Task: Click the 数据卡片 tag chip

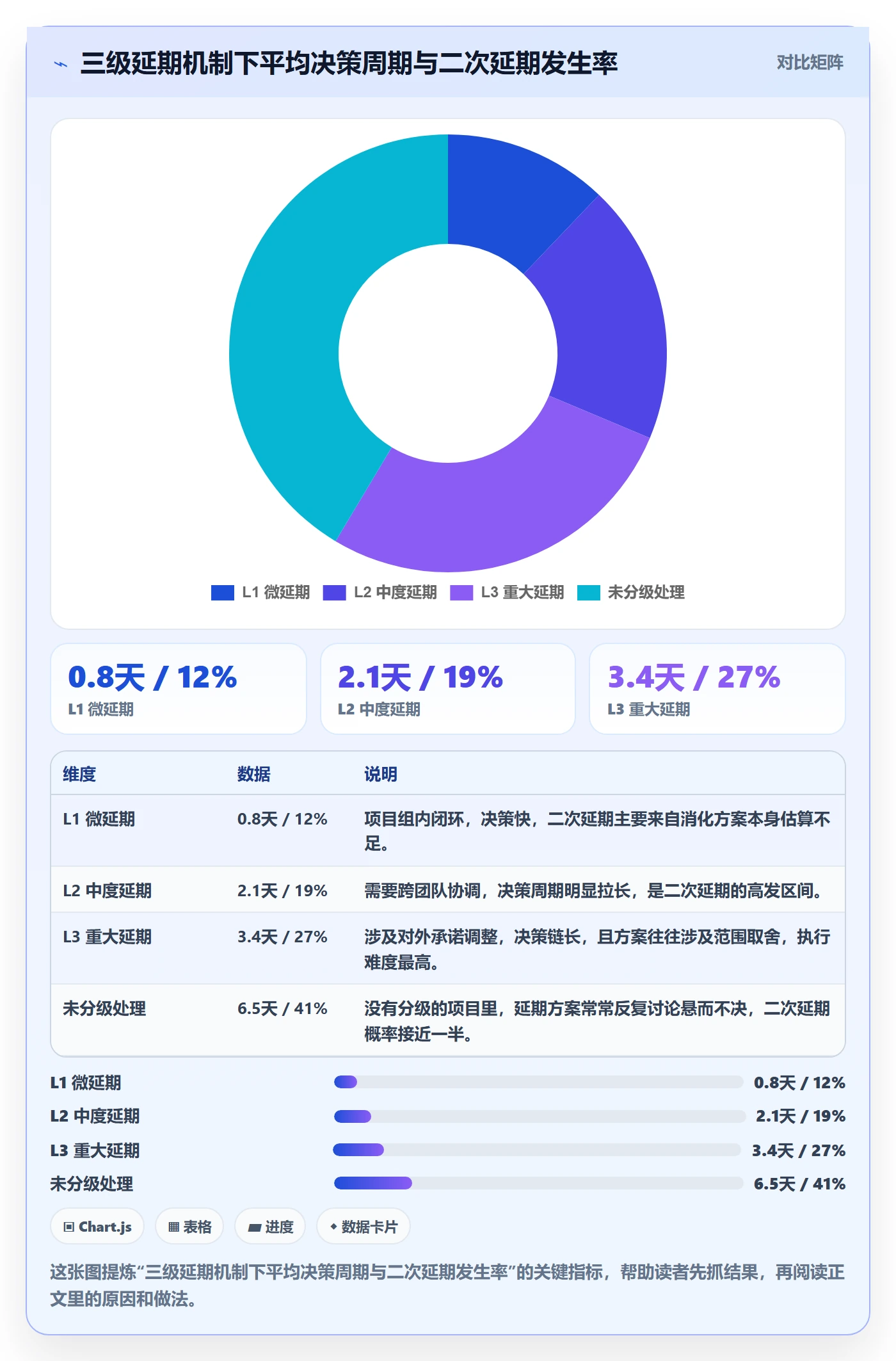Action: (364, 1227)
